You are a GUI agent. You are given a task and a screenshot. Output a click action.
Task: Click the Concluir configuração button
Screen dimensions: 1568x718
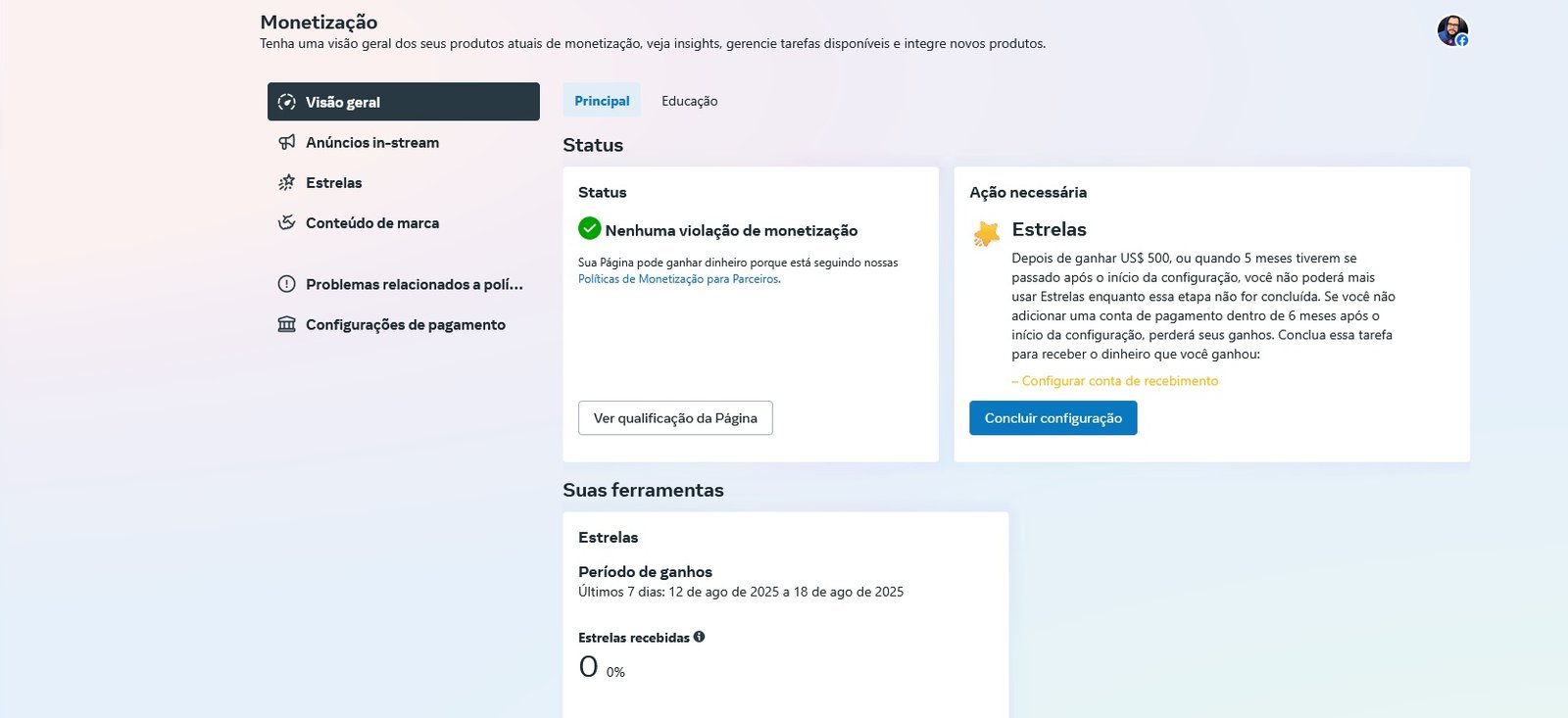click(1053, 418)
